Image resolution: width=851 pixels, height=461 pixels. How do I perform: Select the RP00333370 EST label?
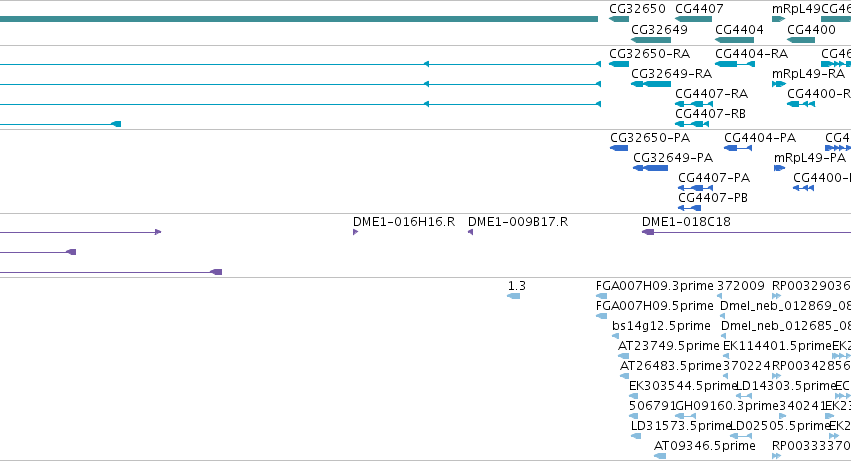pos(811,446)
